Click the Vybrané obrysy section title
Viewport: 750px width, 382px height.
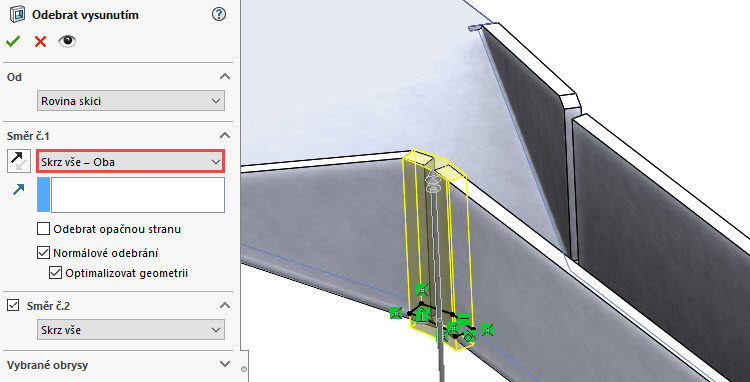click(47, 365)
